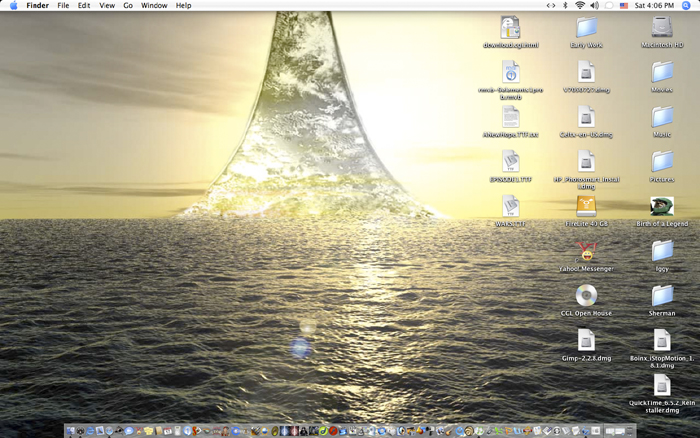This screenshot has width=700, height=438.
Task: Open the volume control in menu bar
Action: click(594, 5)
